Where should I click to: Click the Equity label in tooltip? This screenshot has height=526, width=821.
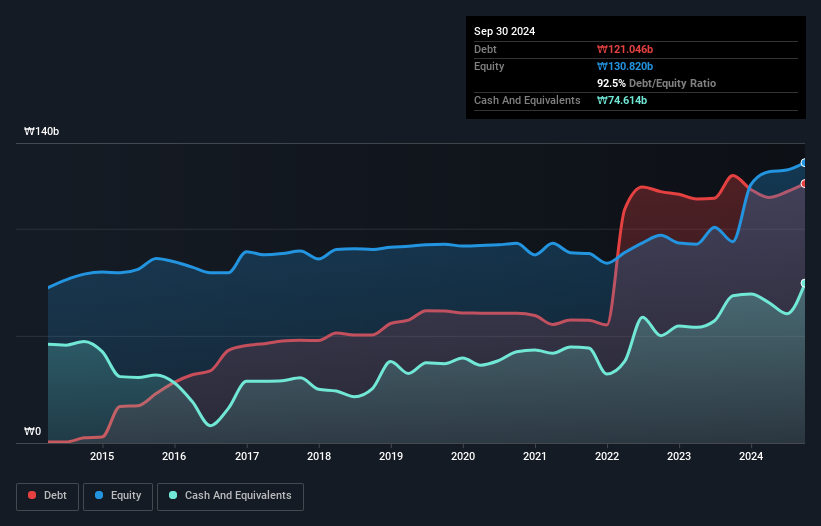click(489, 66)
